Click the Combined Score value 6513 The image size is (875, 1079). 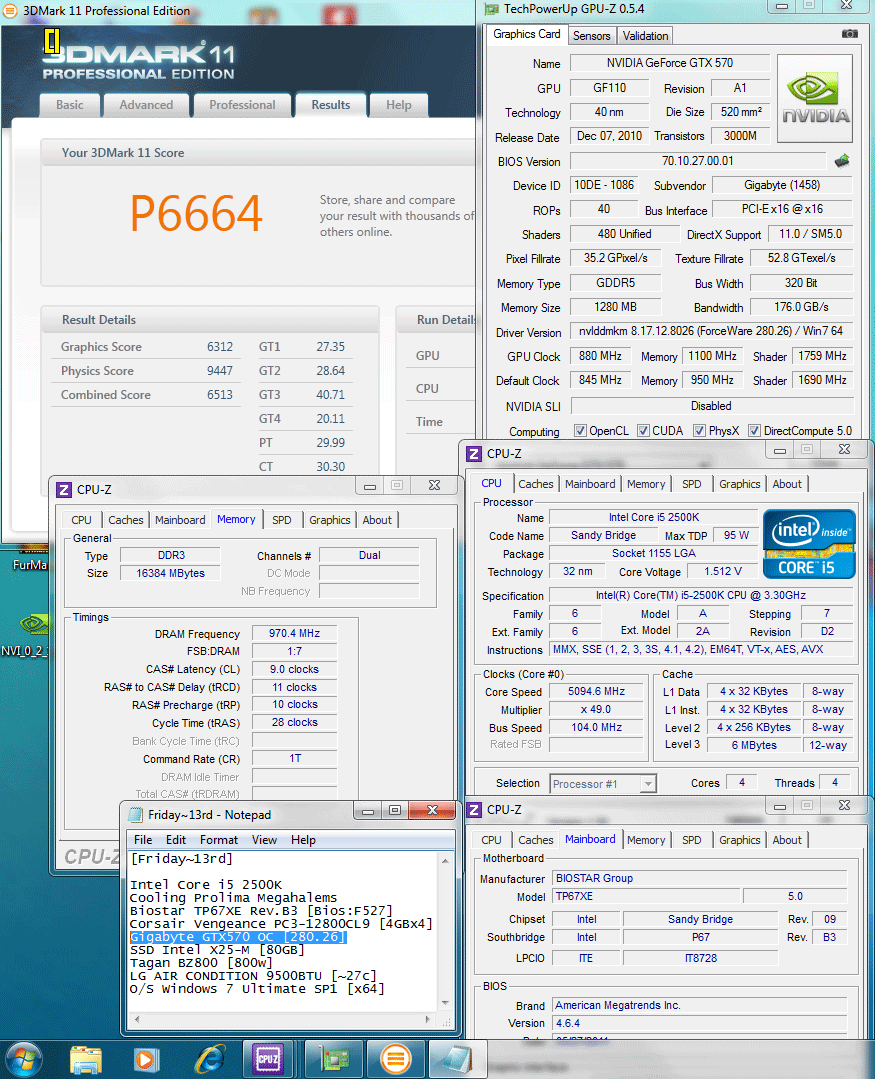tap(220, 395)
